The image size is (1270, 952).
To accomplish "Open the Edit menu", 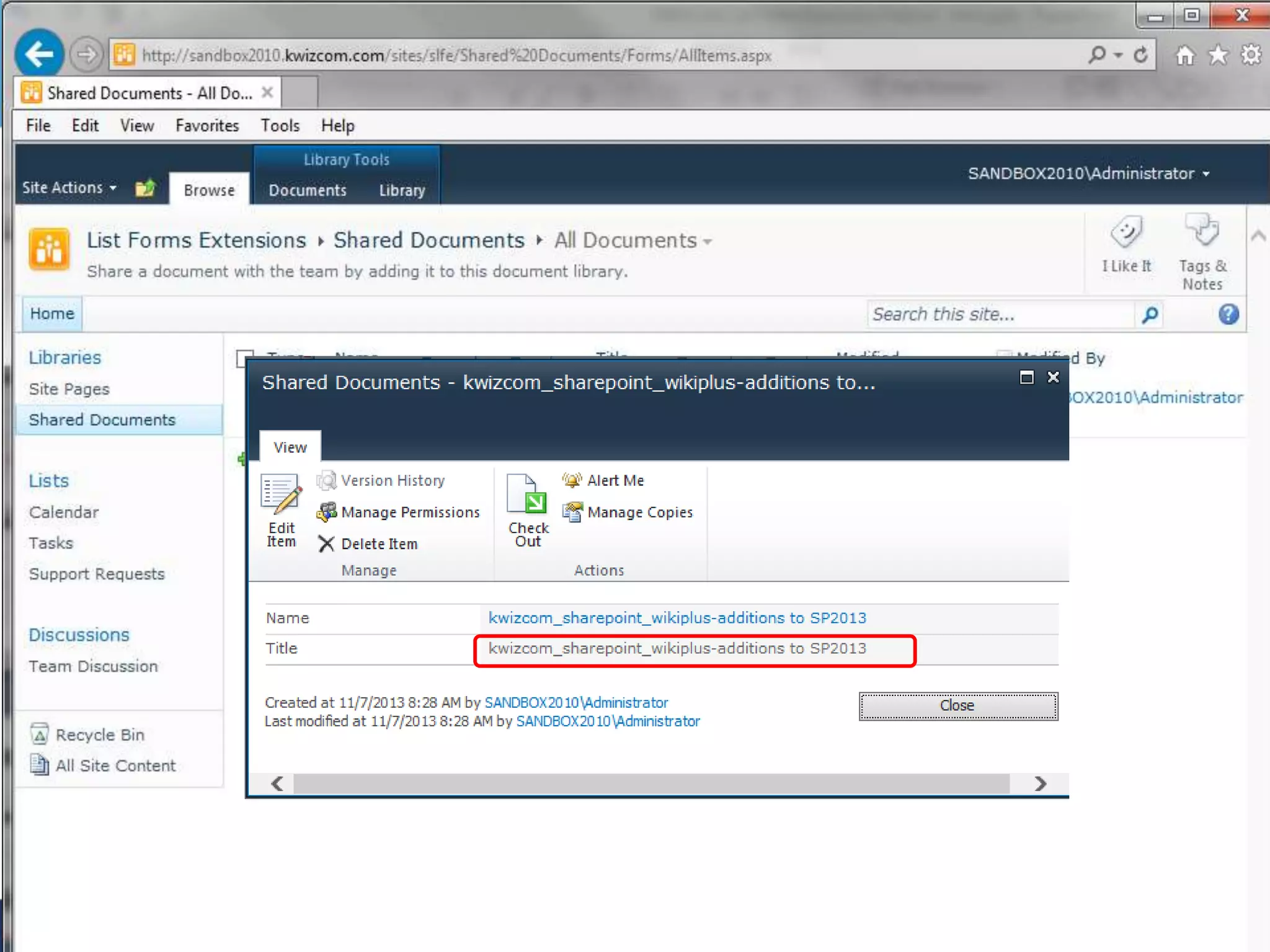I will (85, 126).
